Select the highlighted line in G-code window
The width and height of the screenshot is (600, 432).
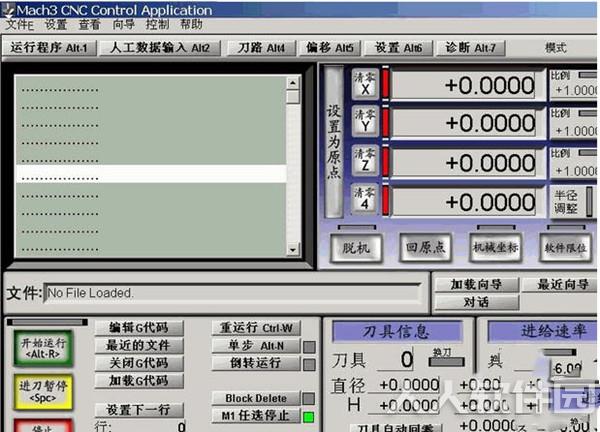point(151,174)
